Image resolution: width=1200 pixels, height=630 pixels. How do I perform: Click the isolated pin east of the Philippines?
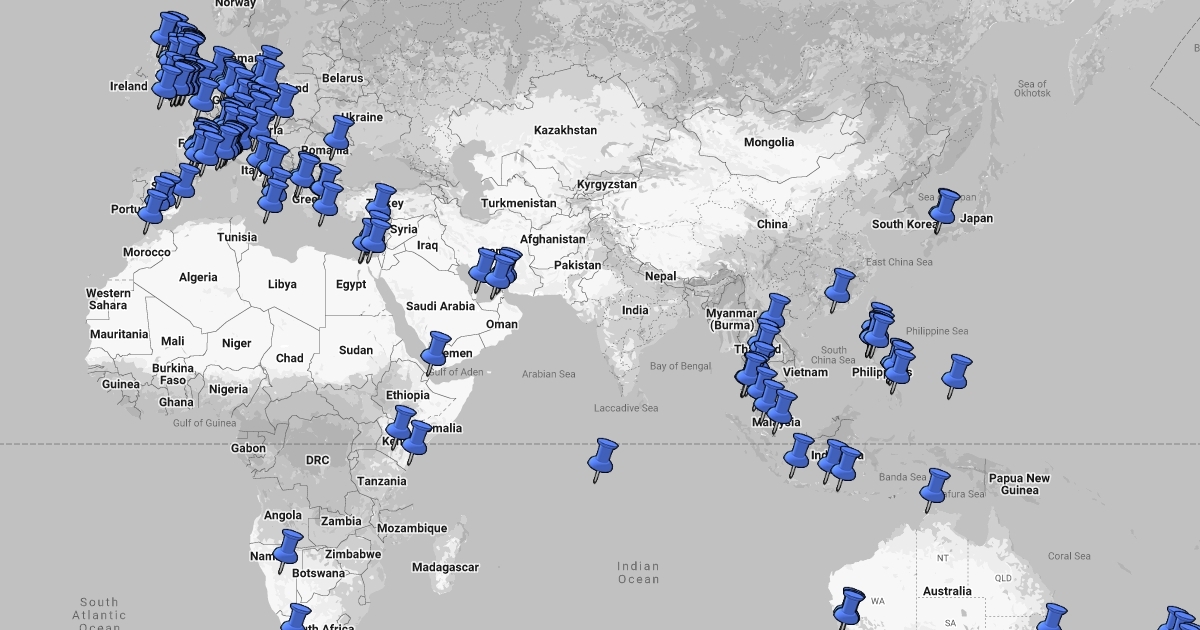click(x=957, y=374)
